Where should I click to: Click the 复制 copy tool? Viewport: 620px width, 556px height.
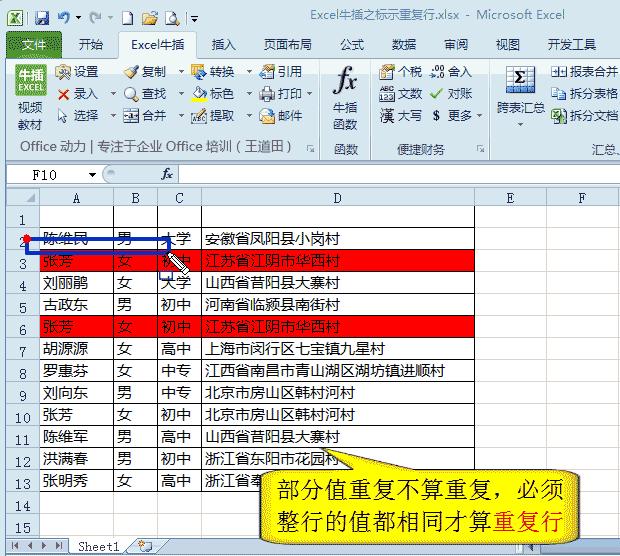pos(145,72)
